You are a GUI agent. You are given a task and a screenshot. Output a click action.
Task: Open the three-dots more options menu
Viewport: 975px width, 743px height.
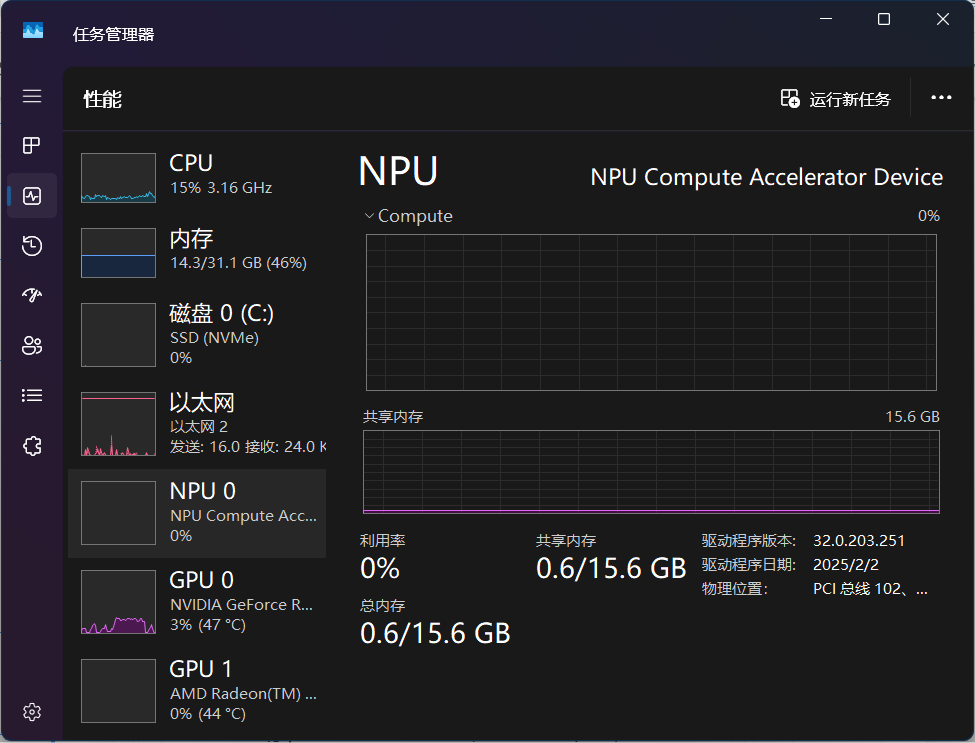click(x=941, y=98)
